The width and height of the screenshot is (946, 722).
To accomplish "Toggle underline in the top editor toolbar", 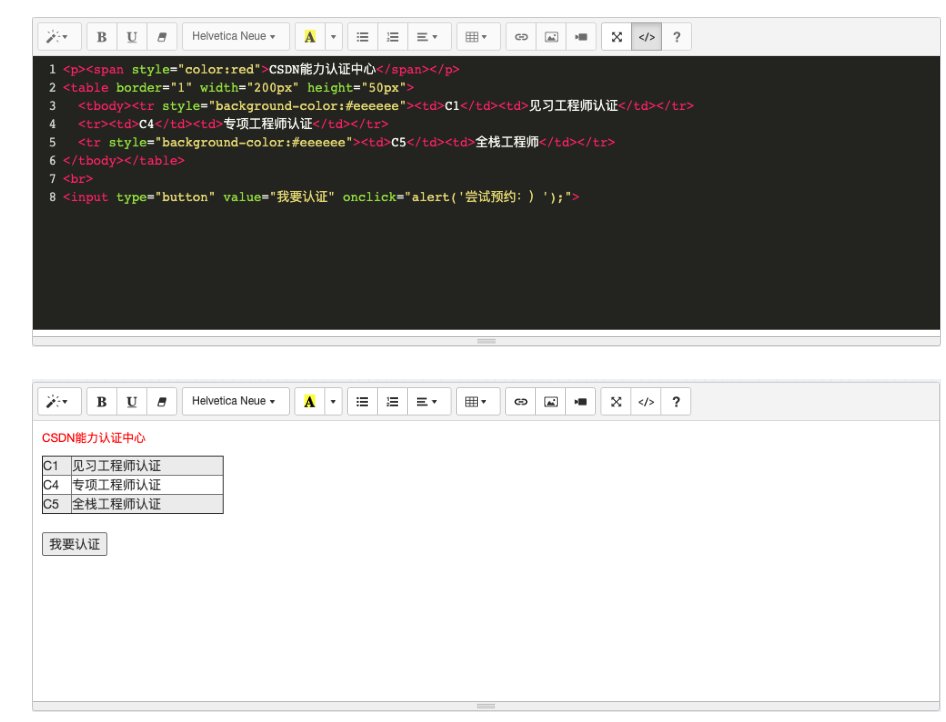I will click(x=132, y=37).
